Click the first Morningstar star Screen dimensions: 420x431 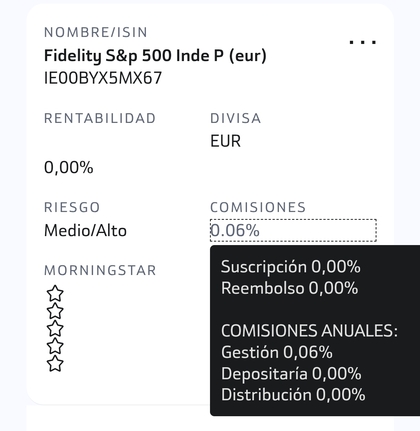pos(55,294)
